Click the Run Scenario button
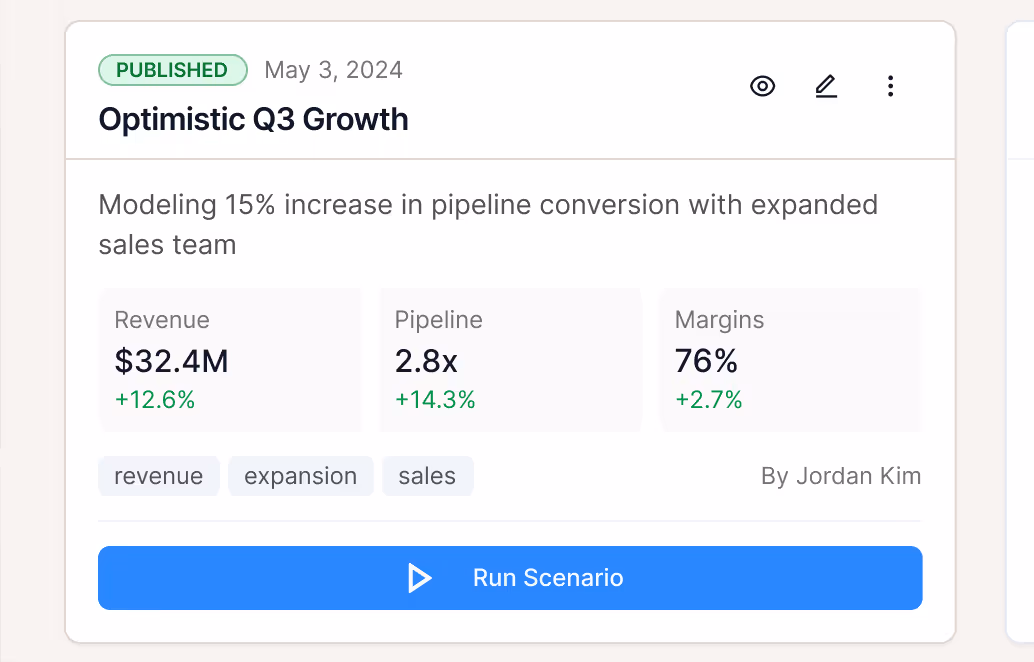Viewport: 1034px width, 662px height. tap(510, 578)
